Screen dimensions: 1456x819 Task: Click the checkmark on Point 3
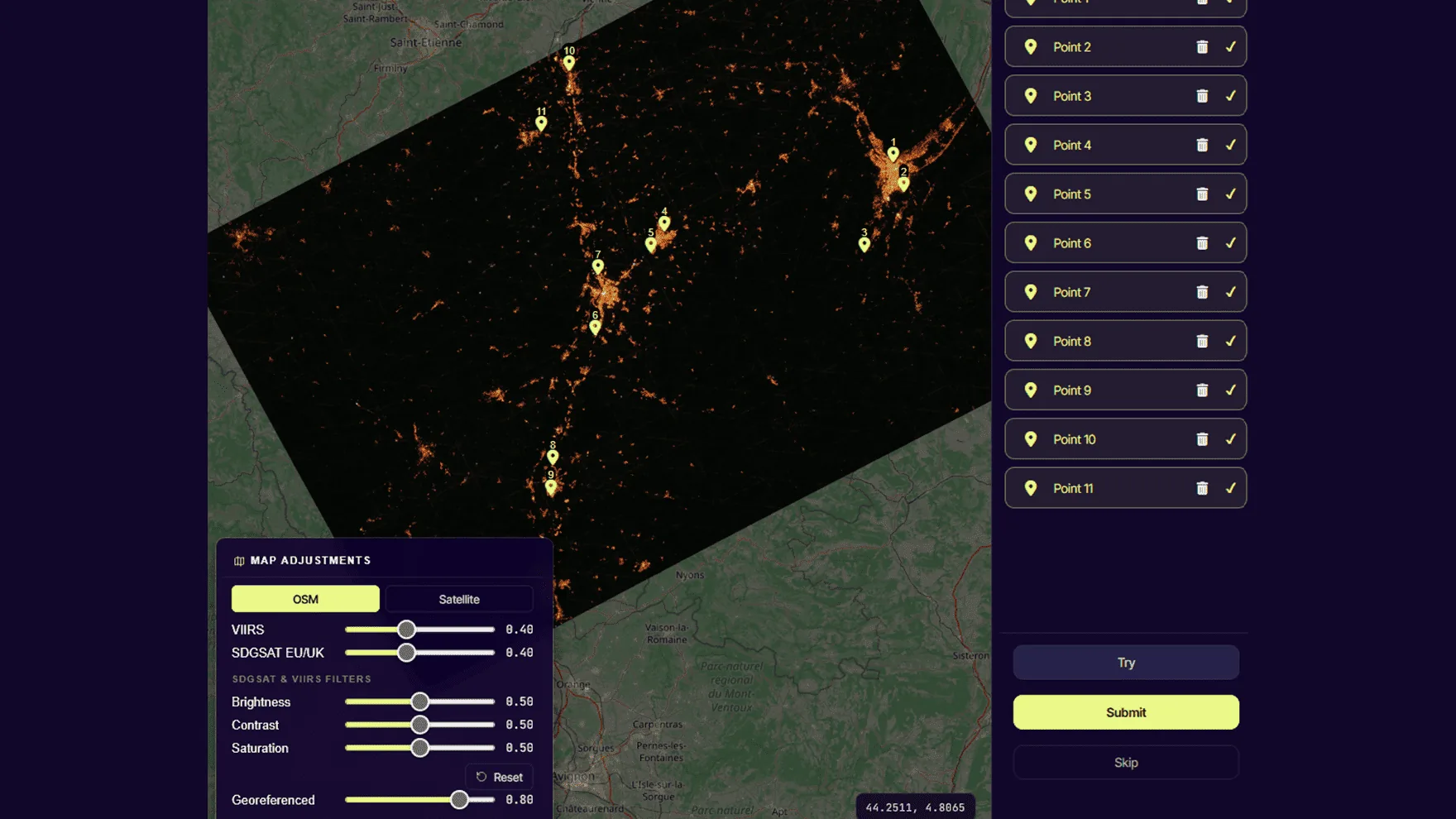(x=1230, y=96)
